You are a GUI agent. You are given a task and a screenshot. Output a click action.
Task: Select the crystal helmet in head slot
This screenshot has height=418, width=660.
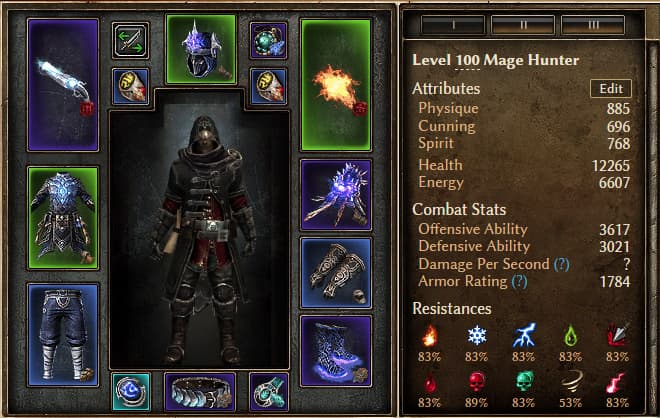click(201, 49)
